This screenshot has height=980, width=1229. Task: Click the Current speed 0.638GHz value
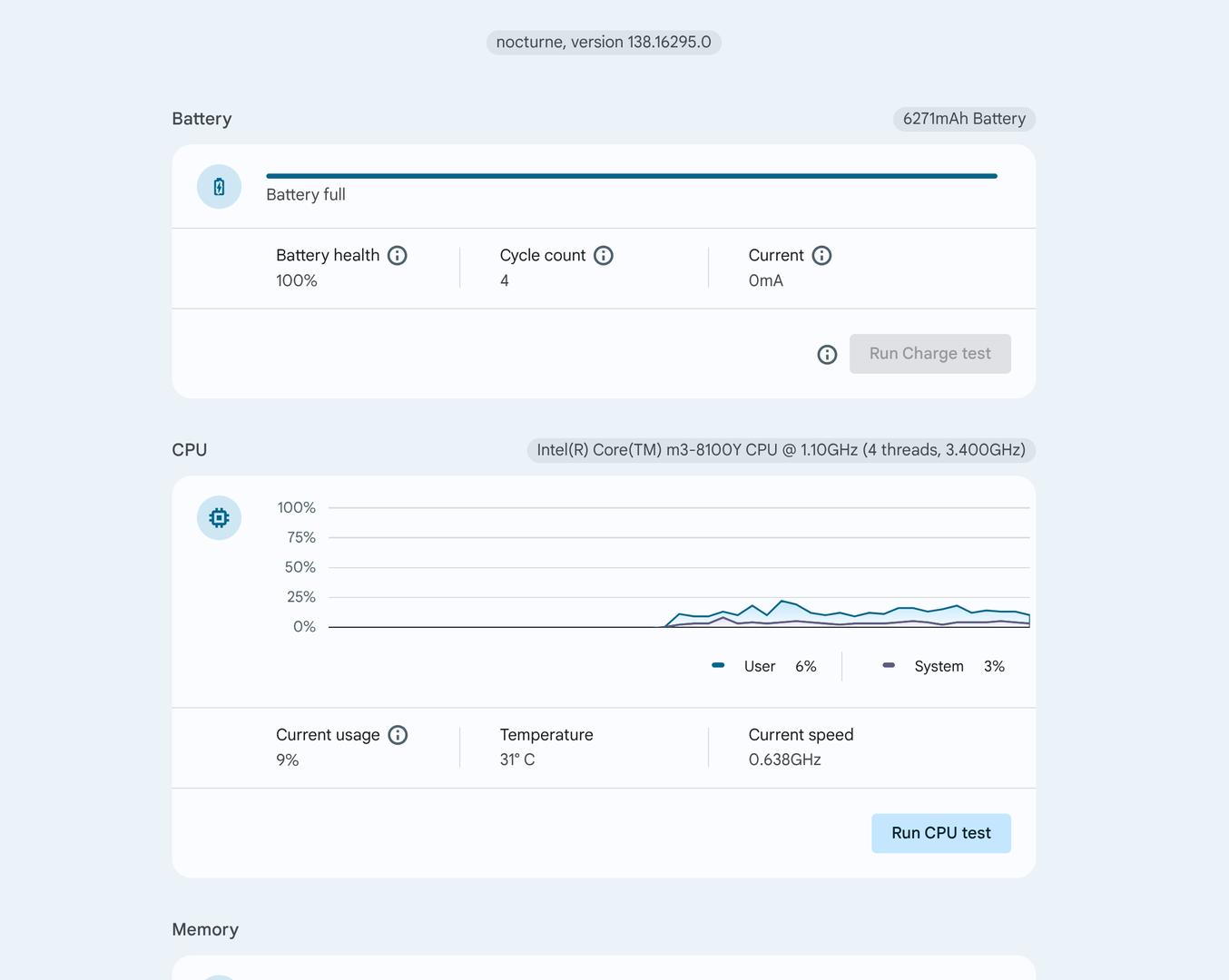(784, 759)
